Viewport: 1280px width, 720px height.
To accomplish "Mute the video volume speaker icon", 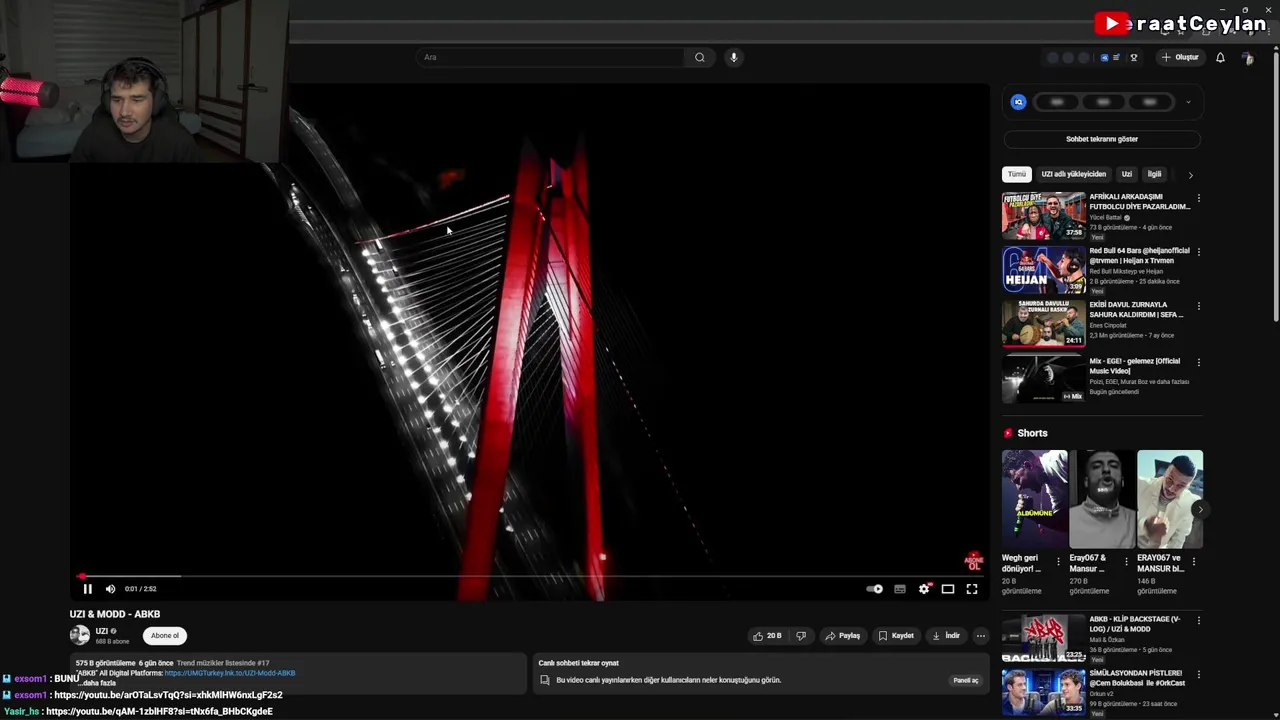I will tap(110, 589).
